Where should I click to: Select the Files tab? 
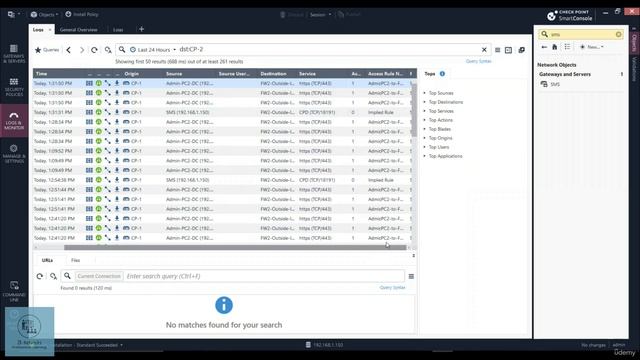coord(76,260)
